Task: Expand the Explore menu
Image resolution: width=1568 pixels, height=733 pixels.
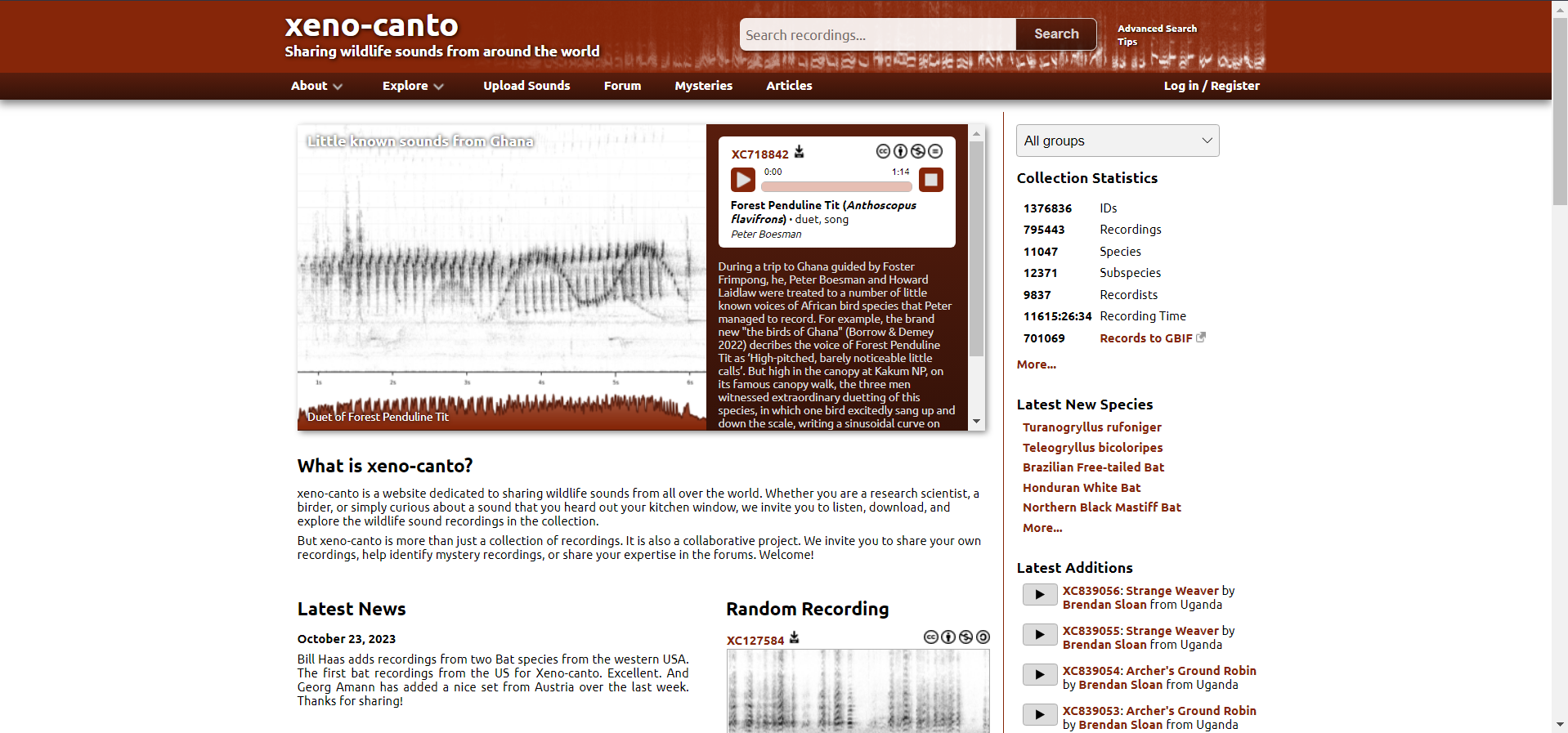Action: point(413,86)
